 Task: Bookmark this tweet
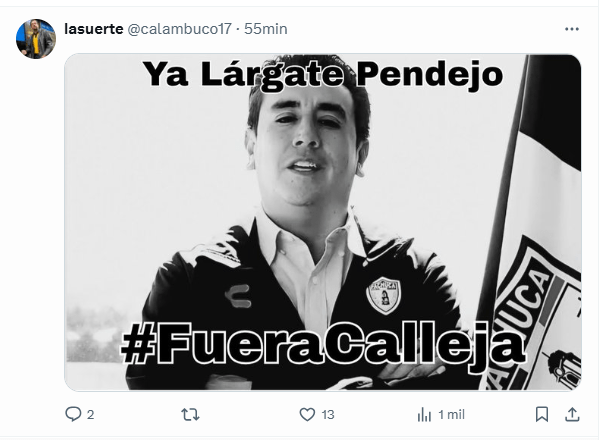(542, 415)
